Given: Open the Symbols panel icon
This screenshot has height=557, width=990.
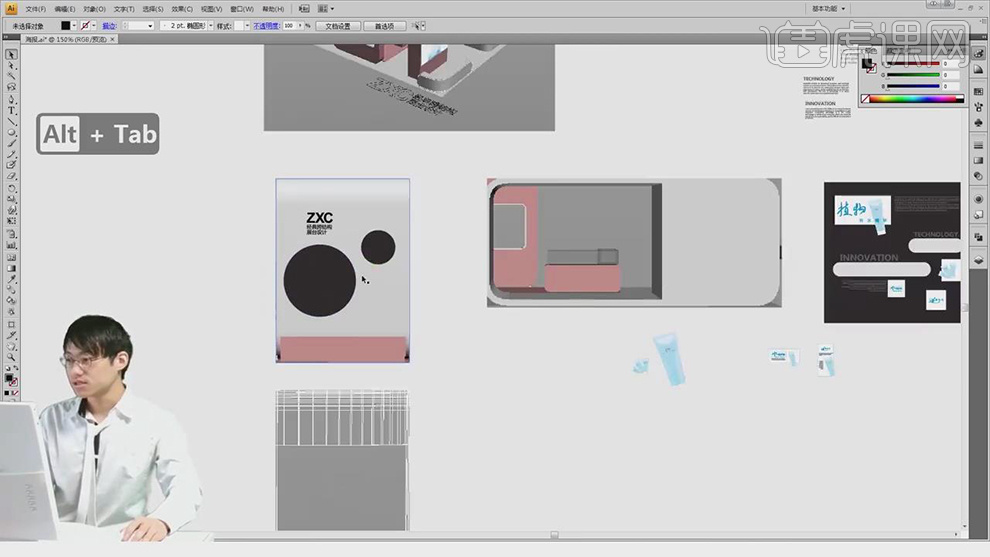Looking at the screenshot, I should [978, 122].
